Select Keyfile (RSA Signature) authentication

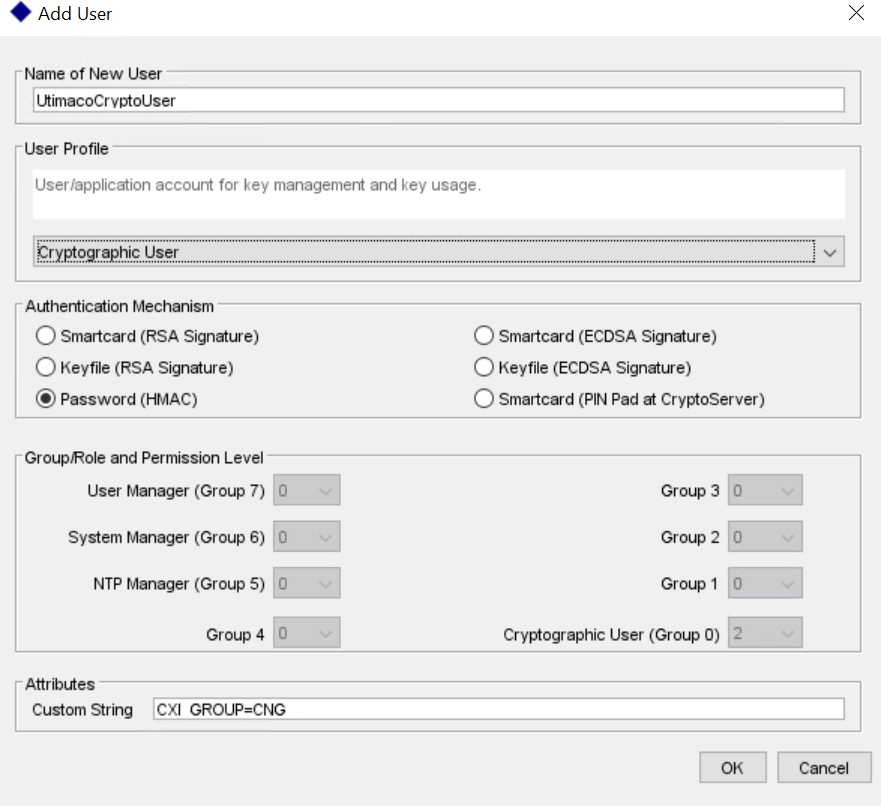(x=134, y=367)
